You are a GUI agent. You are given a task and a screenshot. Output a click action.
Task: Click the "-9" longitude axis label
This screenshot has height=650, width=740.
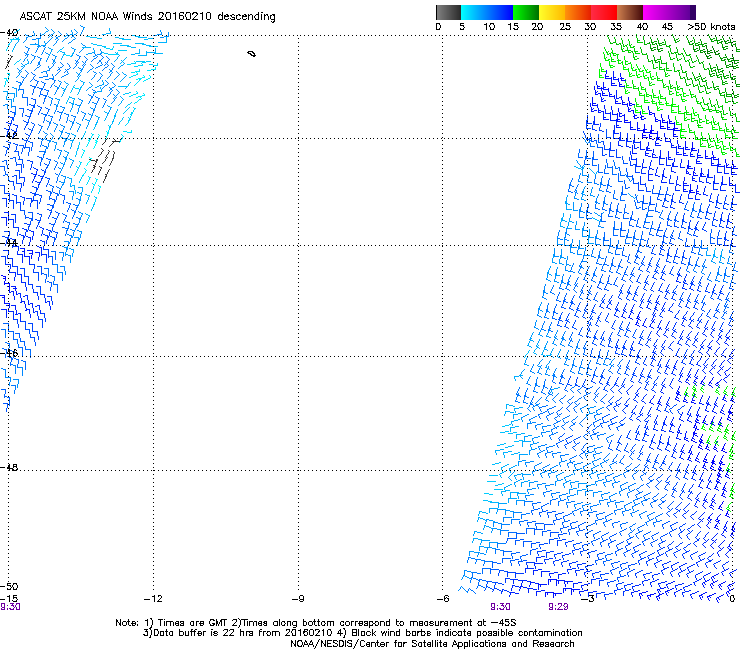click(x=298, y=599)
